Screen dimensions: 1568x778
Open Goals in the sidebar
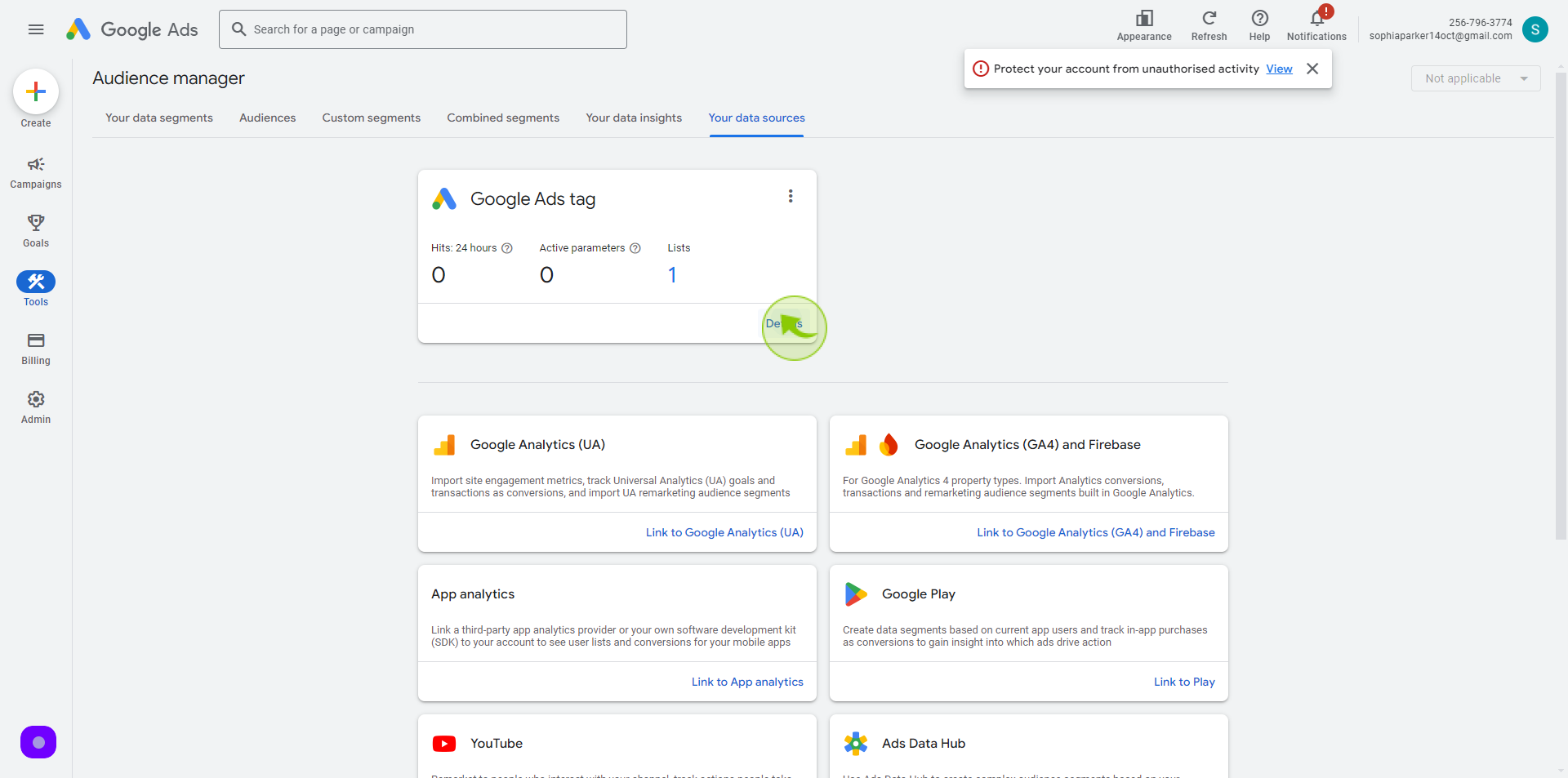36,231
